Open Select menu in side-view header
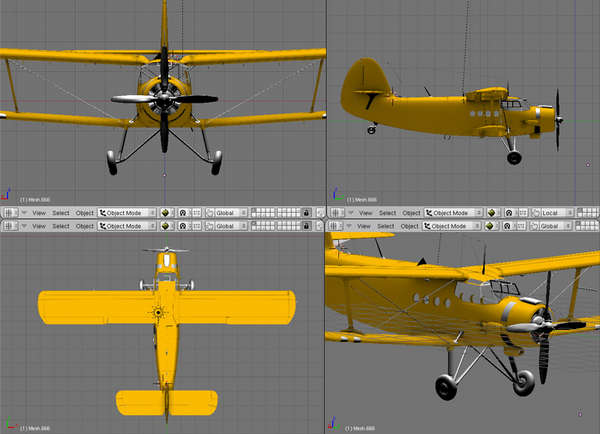Image resolution: width=600 pixels, height=434 pixels. pos(387,213)
